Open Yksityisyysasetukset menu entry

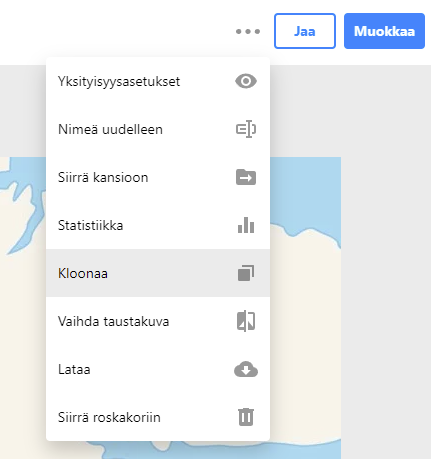(158, 81)
